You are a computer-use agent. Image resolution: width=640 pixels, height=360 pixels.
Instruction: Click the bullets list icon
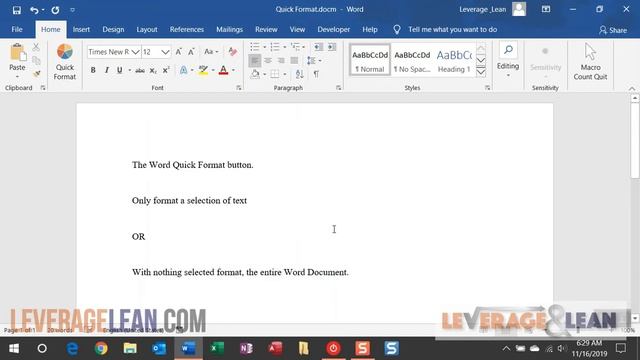pyautogui.click(x=255, y=47)
